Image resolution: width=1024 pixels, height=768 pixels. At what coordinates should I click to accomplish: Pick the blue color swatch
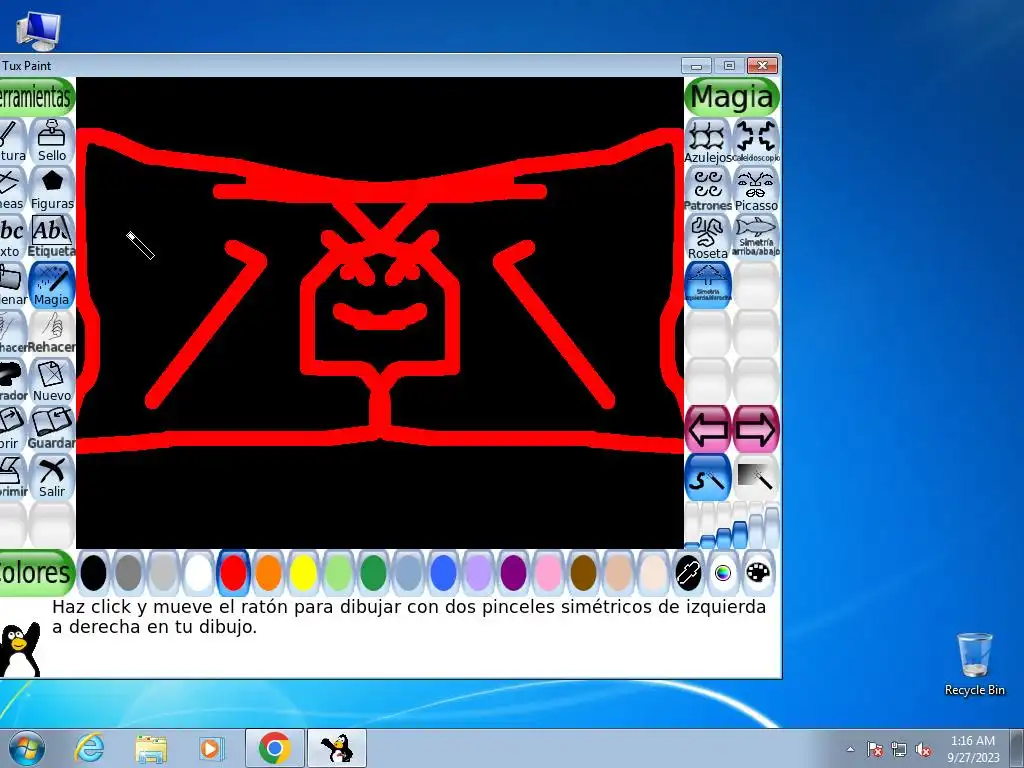(443, 573)
